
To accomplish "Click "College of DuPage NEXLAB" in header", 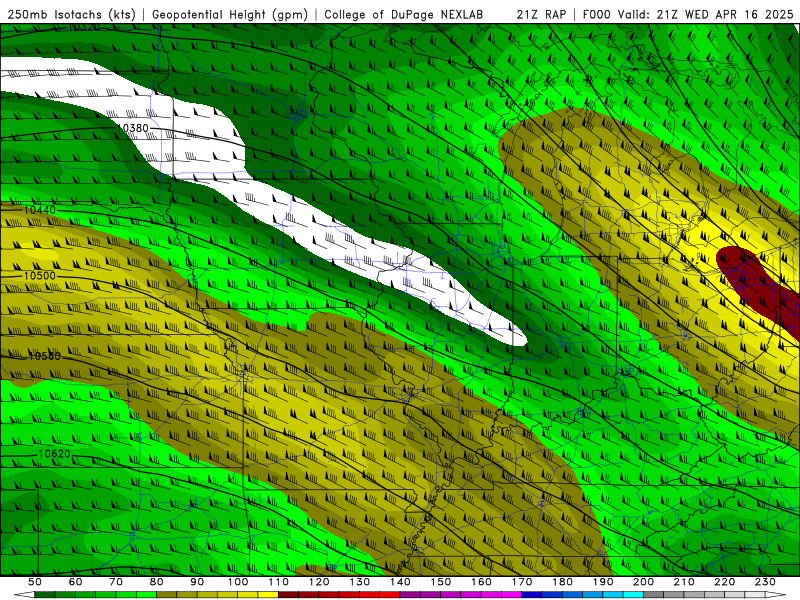I will 403,14.
